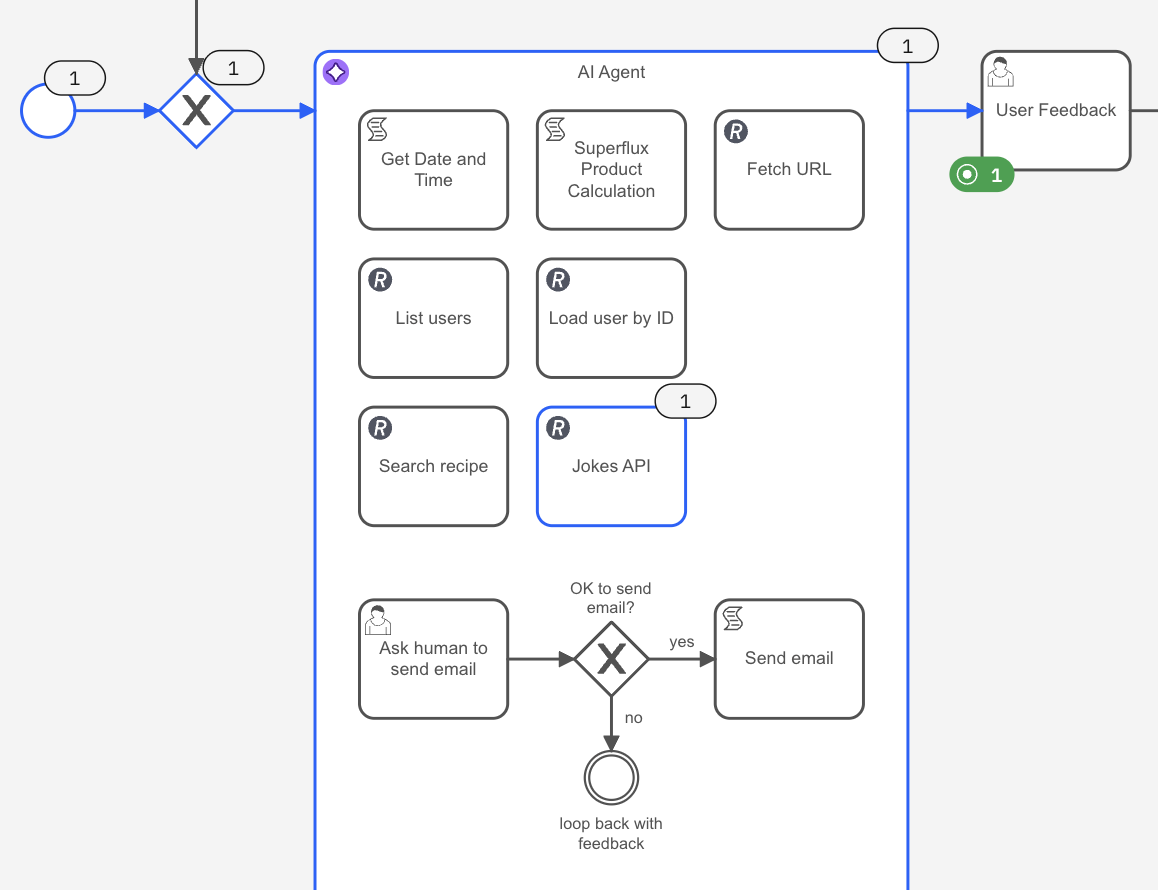Click the count badge on AI Agent corner
The height and width of the screenshot is (890, 1158).
point(907,46)
